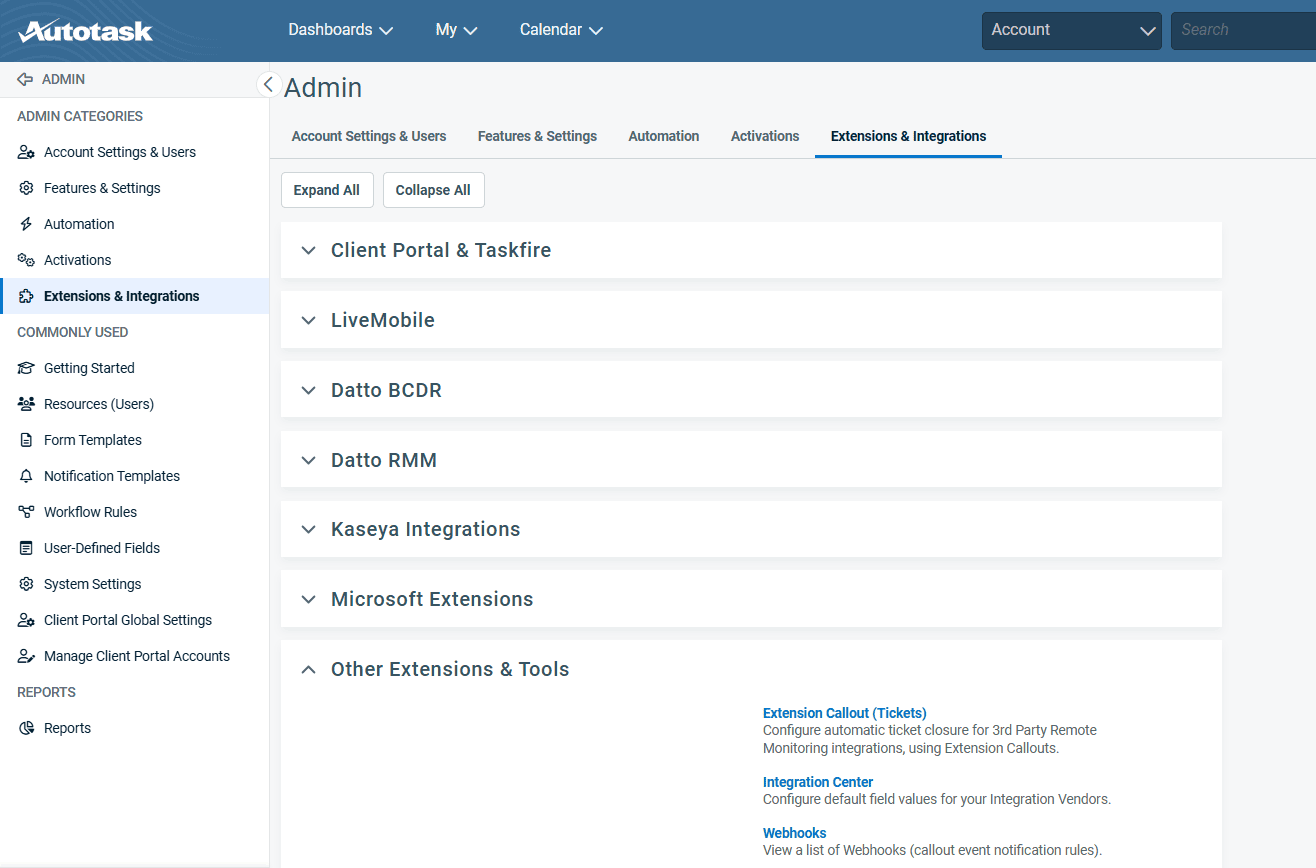This screenshot has width=1316, height=868.
Task: Select the Extensions & Integrations tab
Action: coord(908,136)
